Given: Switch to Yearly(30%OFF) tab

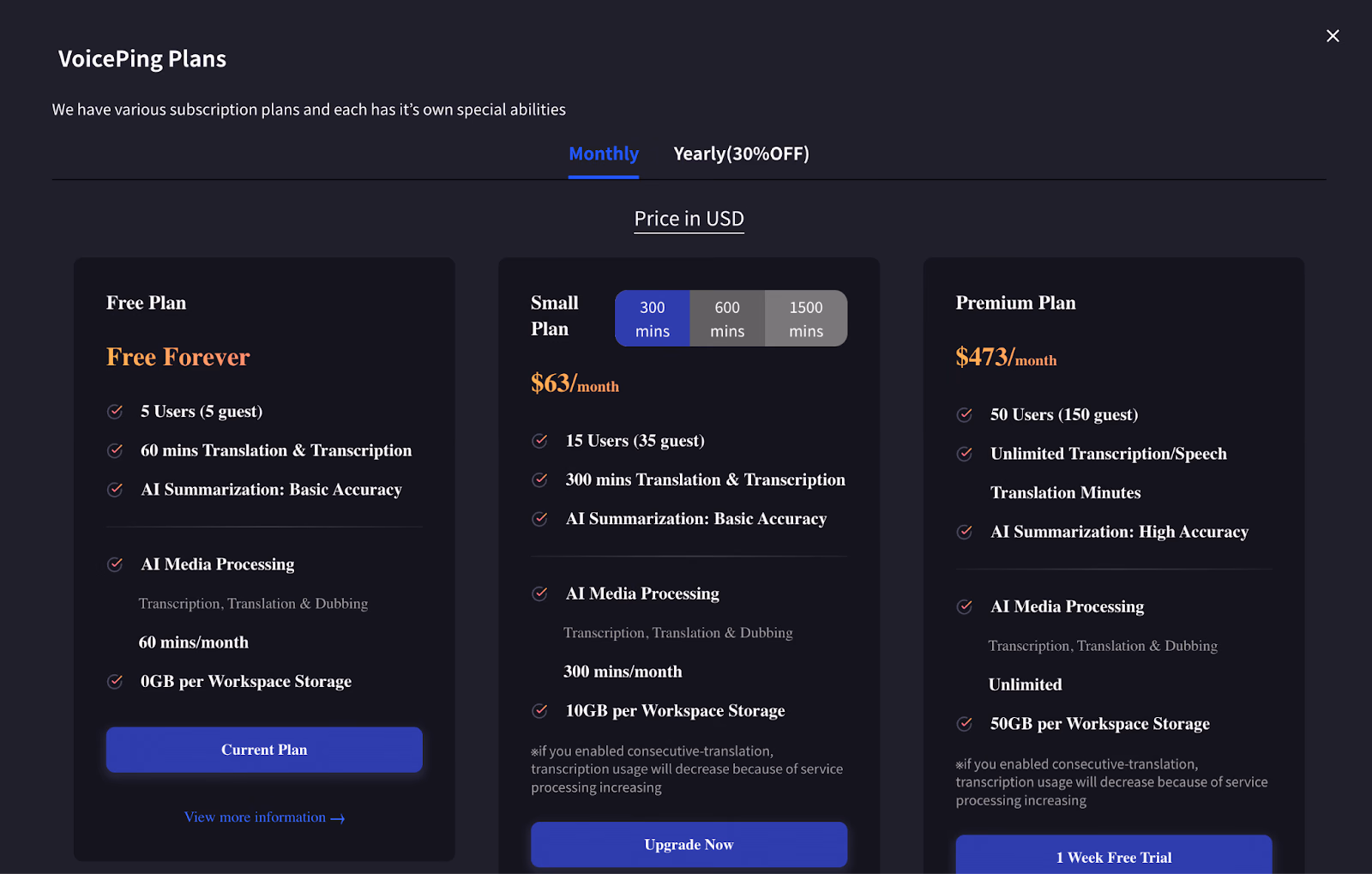Looking at the screenshot, I should pyautogui.click(x=741, y=154).
